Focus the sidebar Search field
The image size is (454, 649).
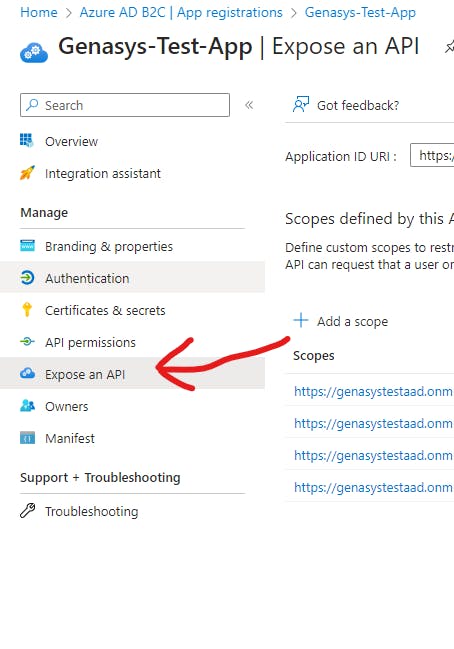click(125, 105)
